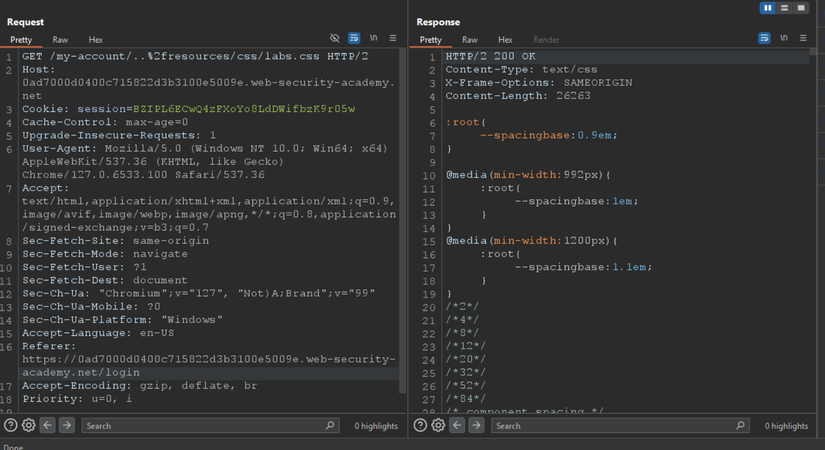Viewport: 825px width, 450px height.
Task: Switch Response view to Pretty tab
Action: pos(430,40)
